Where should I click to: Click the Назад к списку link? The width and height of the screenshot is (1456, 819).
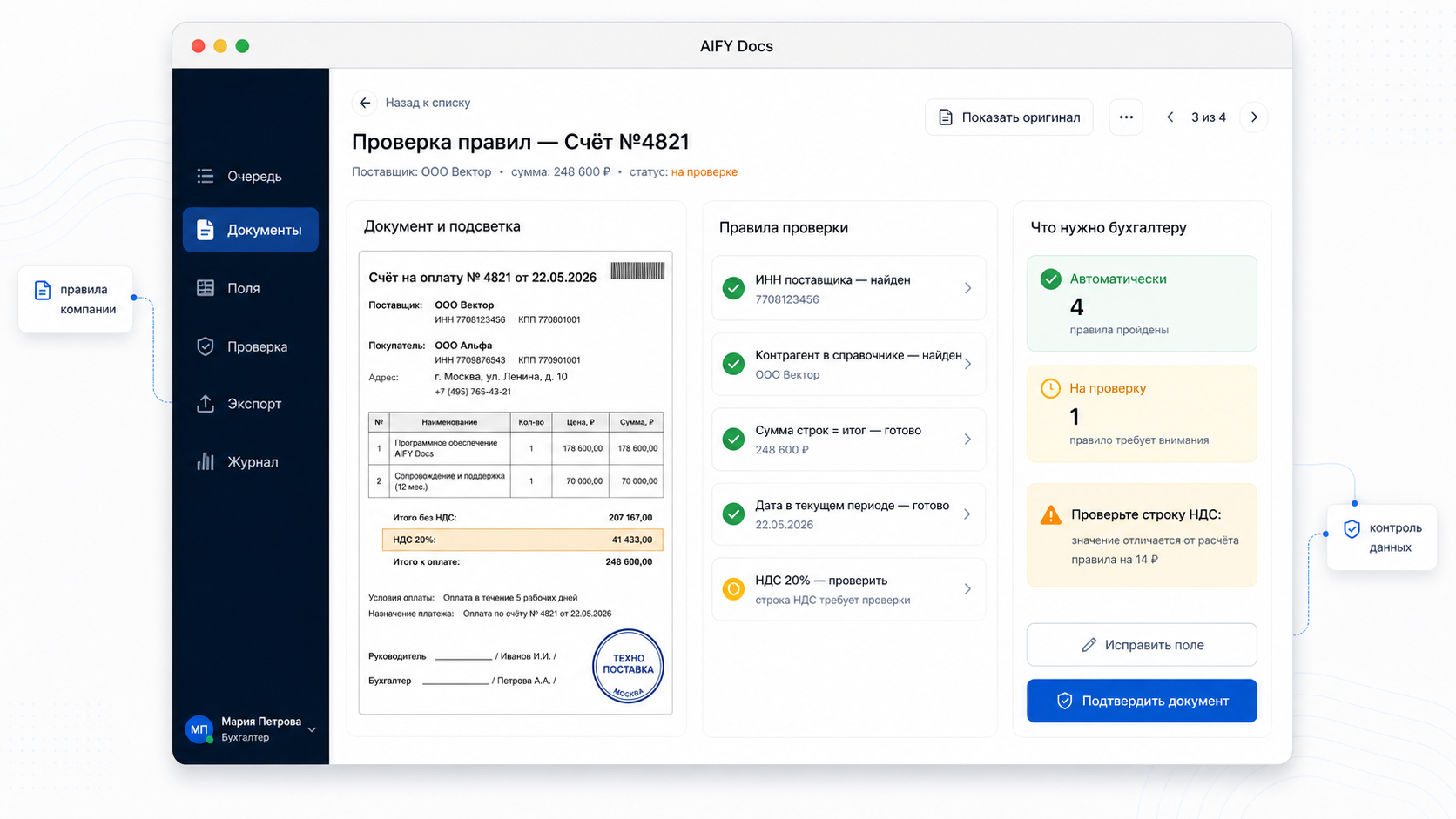[428, 103]
